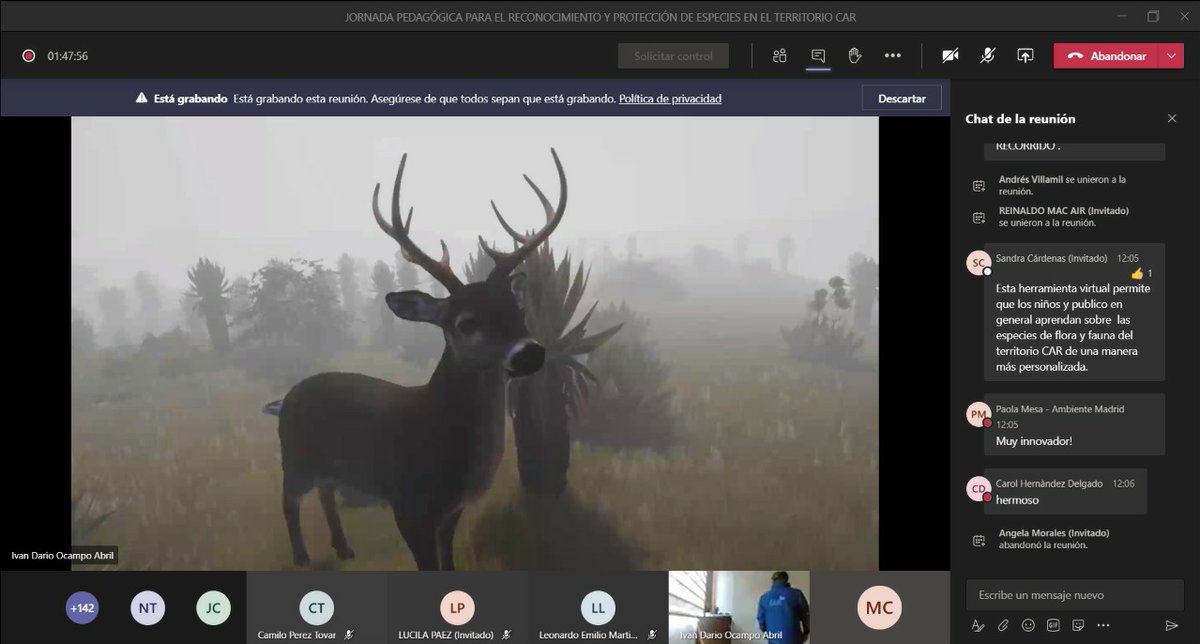Attach a file with the paperclip icon
The image size is (1200, 644).
[x=1002, y=626]
